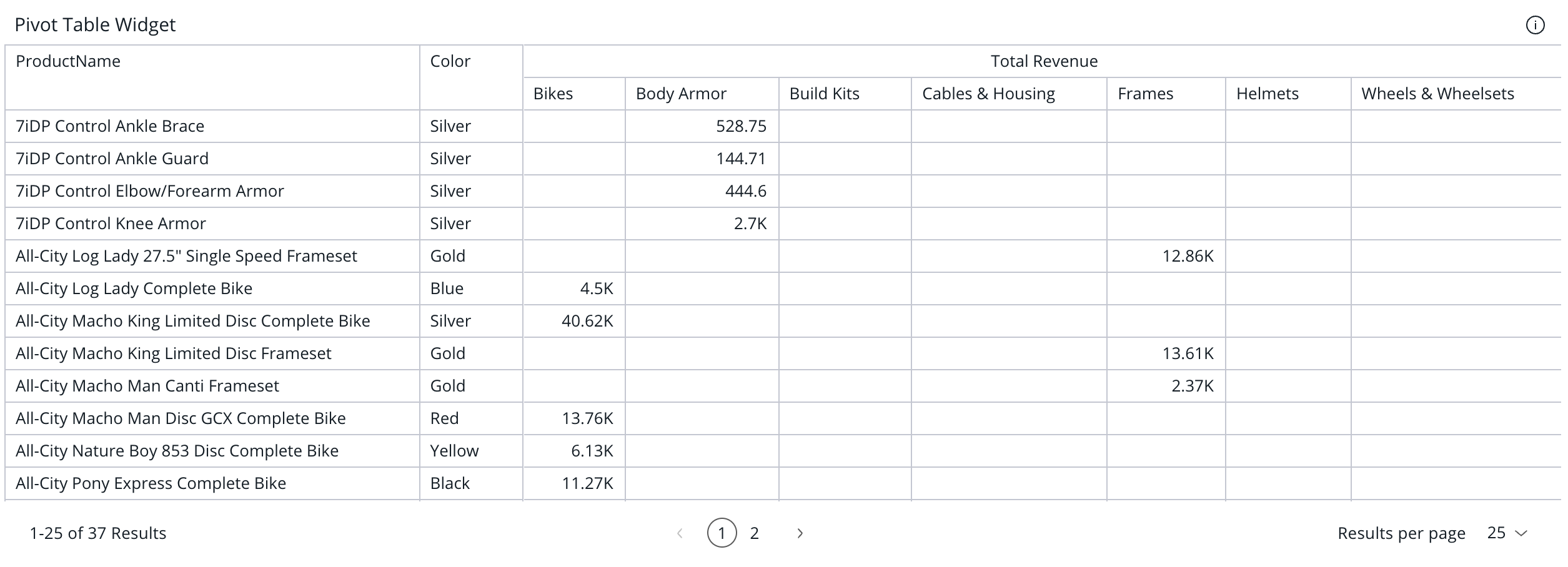Go to the next results page arrow
Viewport: 1568px width, 567px height.
800,533
